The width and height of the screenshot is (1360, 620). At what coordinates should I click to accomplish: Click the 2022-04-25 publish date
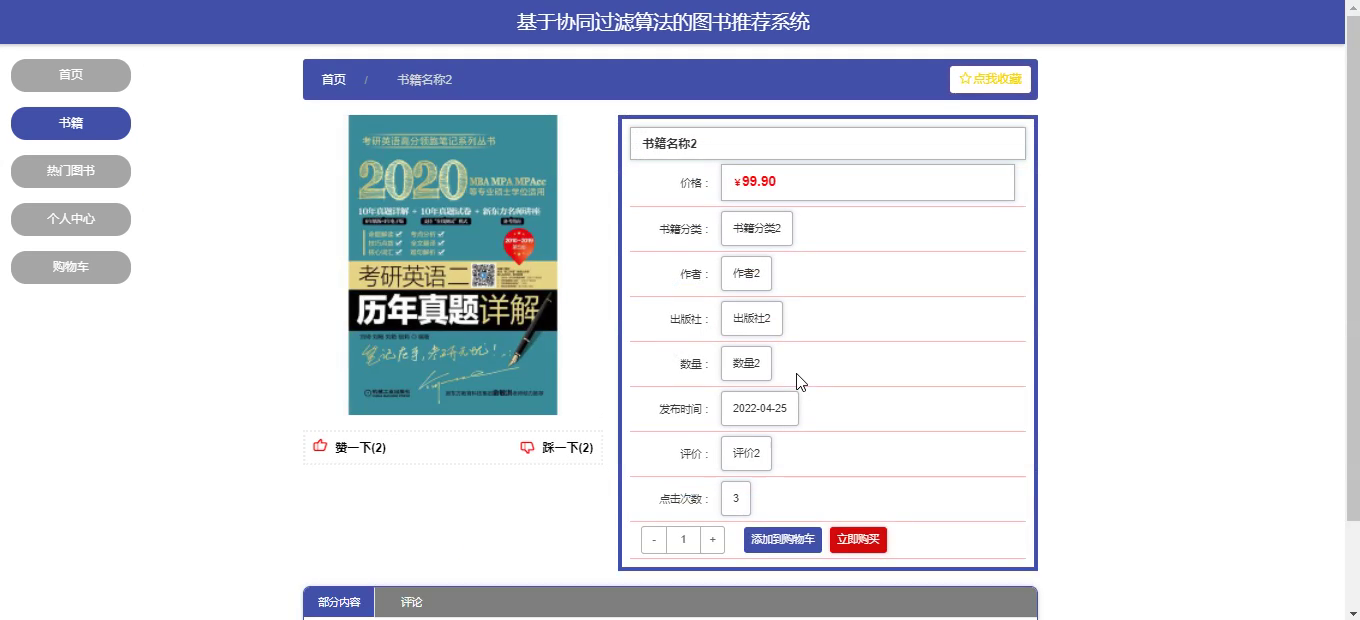760,408
